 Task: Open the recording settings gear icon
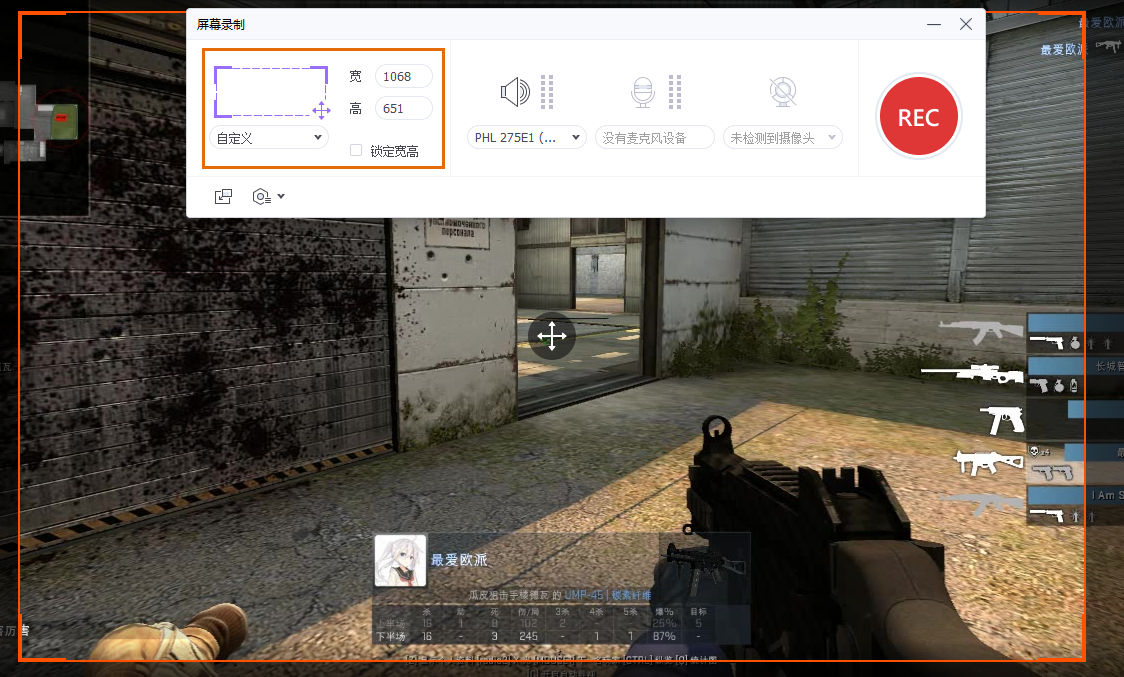coord(262,197)
